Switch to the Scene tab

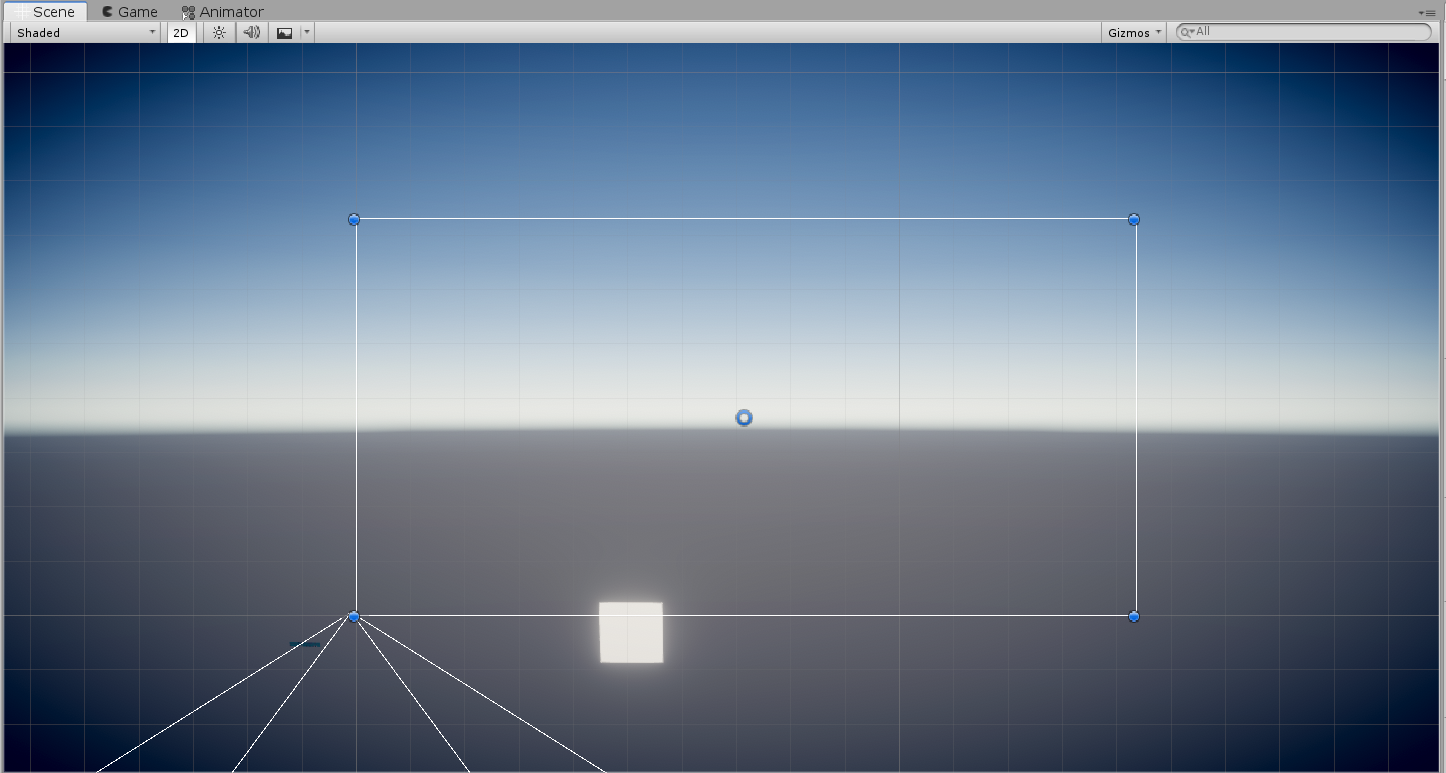45,12
